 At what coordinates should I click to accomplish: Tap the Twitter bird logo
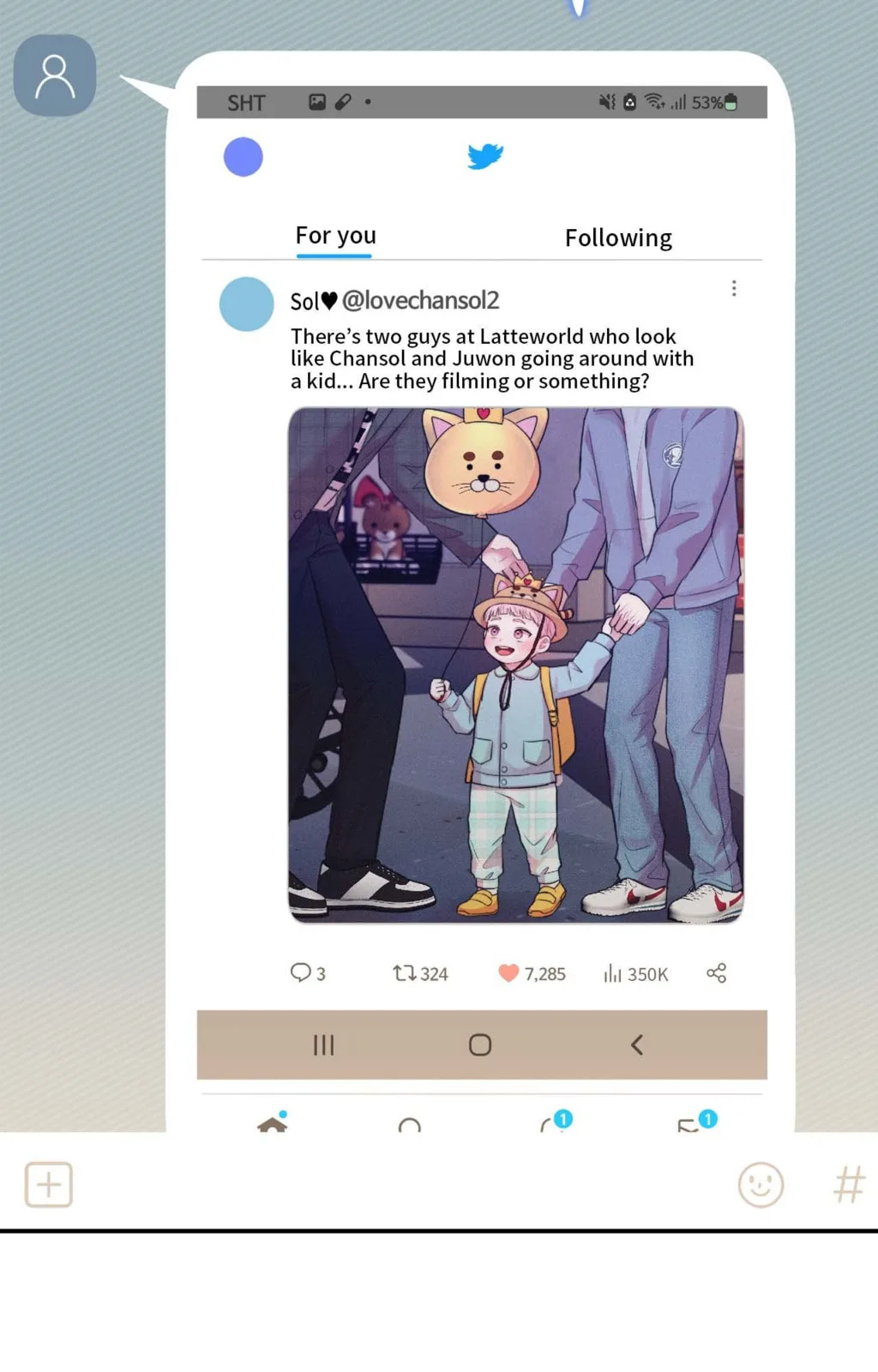(485, 156)
